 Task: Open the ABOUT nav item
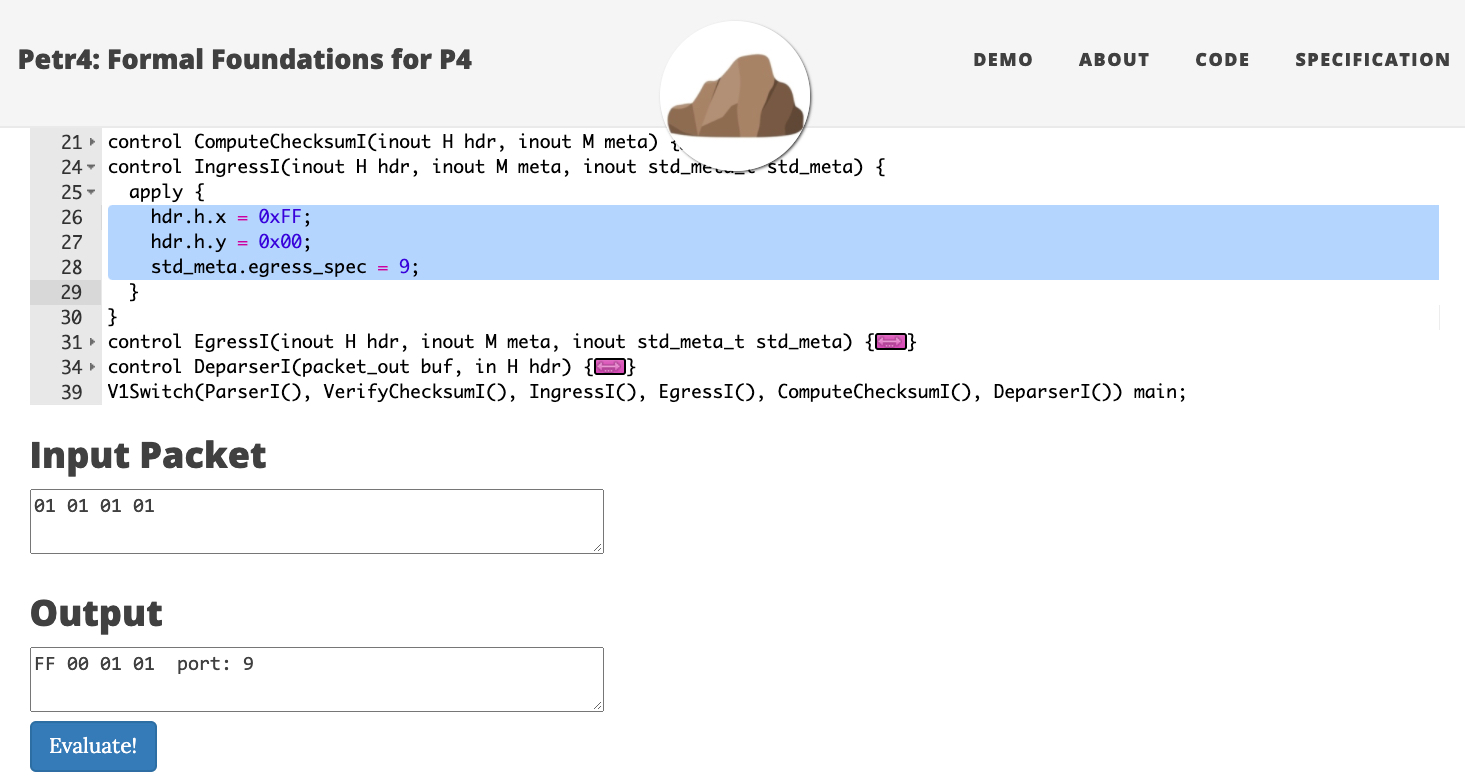click(x=1114, y=60)
